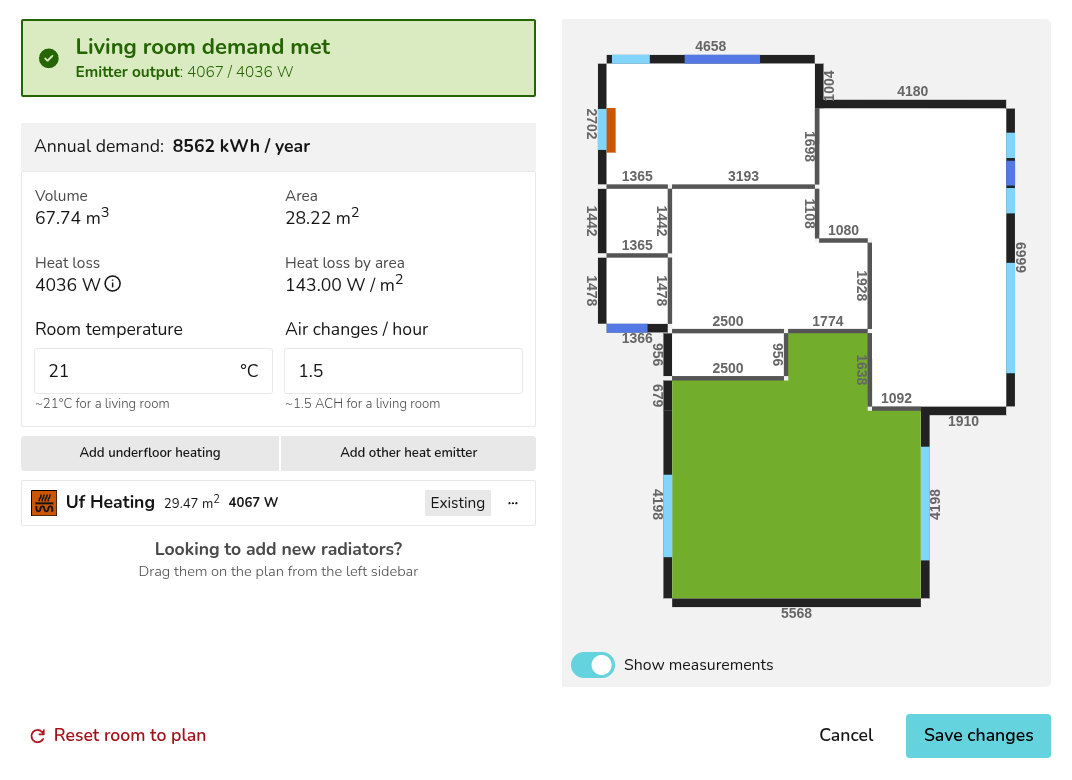Click the heat loss info icon
The image size is (1072, 780).
(x=113, y=284)
